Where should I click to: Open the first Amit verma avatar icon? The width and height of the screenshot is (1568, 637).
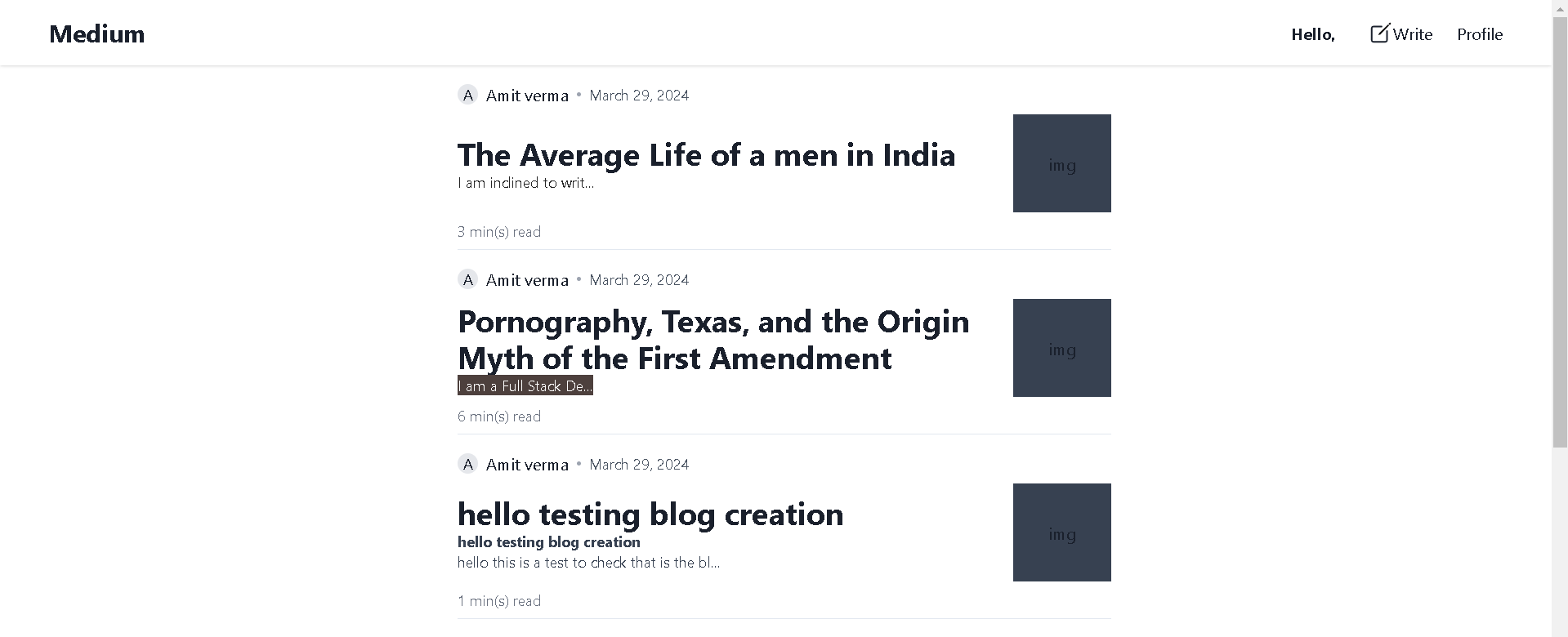point(467,95)
